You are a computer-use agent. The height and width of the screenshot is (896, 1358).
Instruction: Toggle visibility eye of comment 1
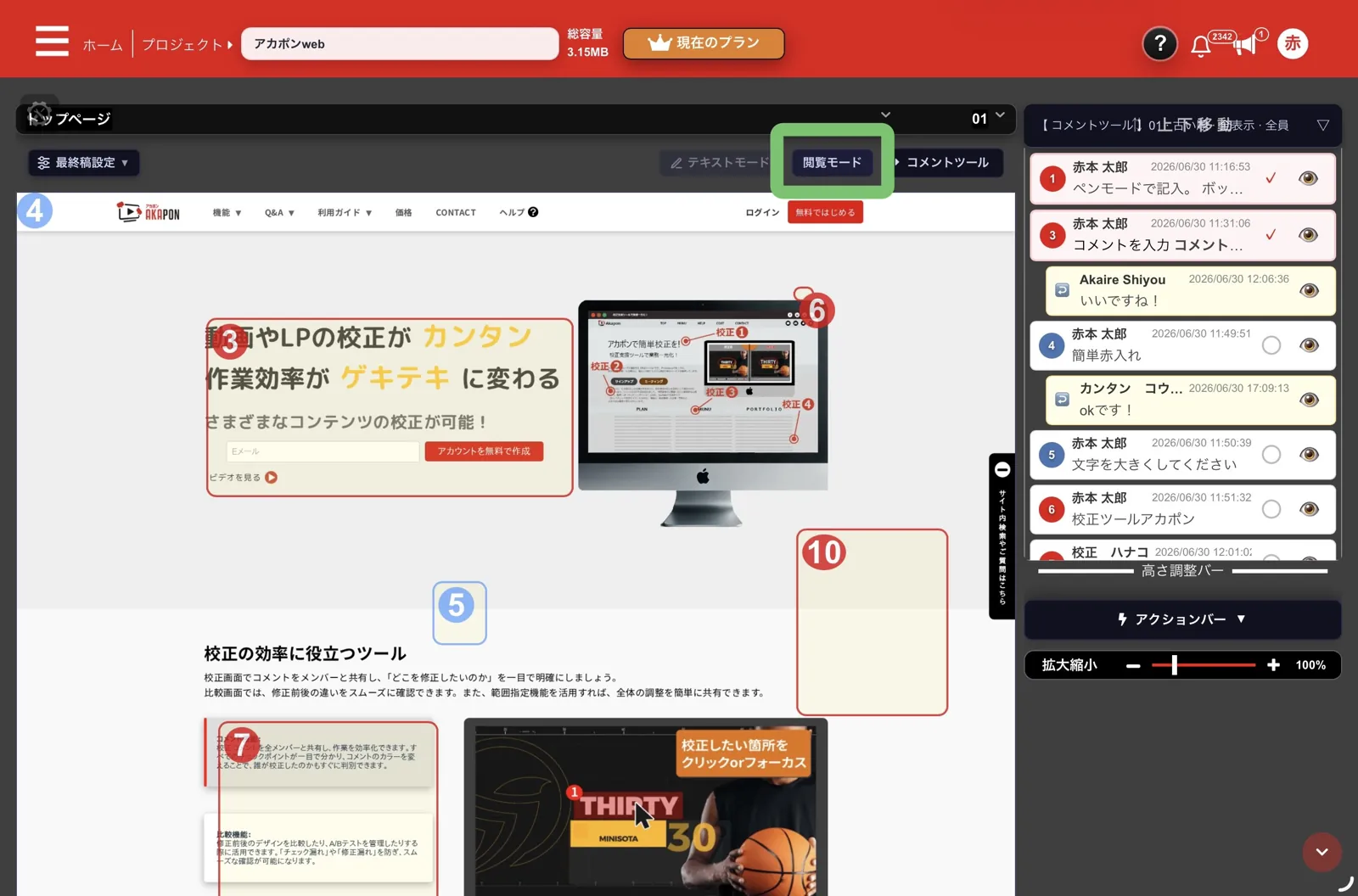1309,178
